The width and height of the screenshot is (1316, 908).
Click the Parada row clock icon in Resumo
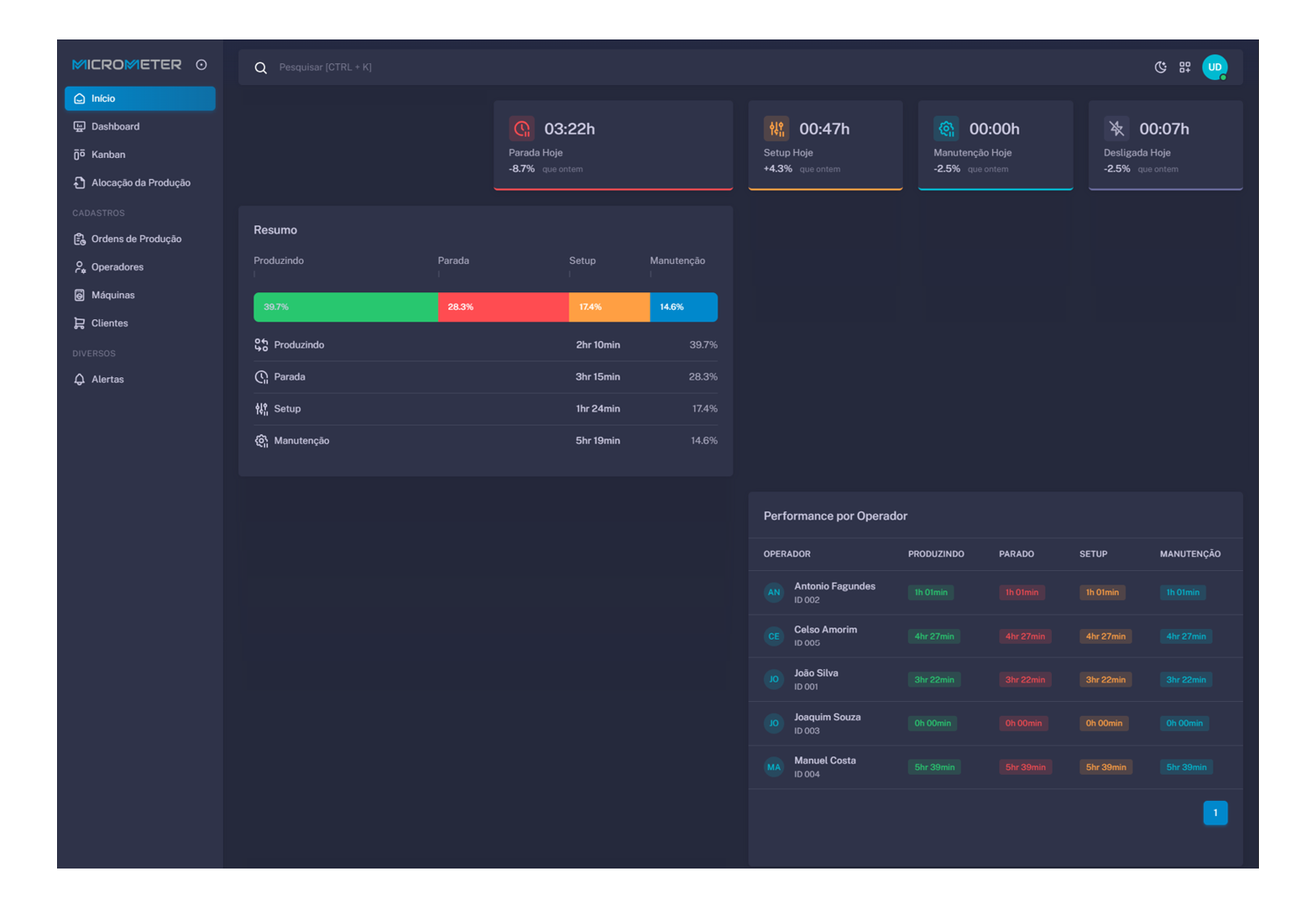coord(261,377)
